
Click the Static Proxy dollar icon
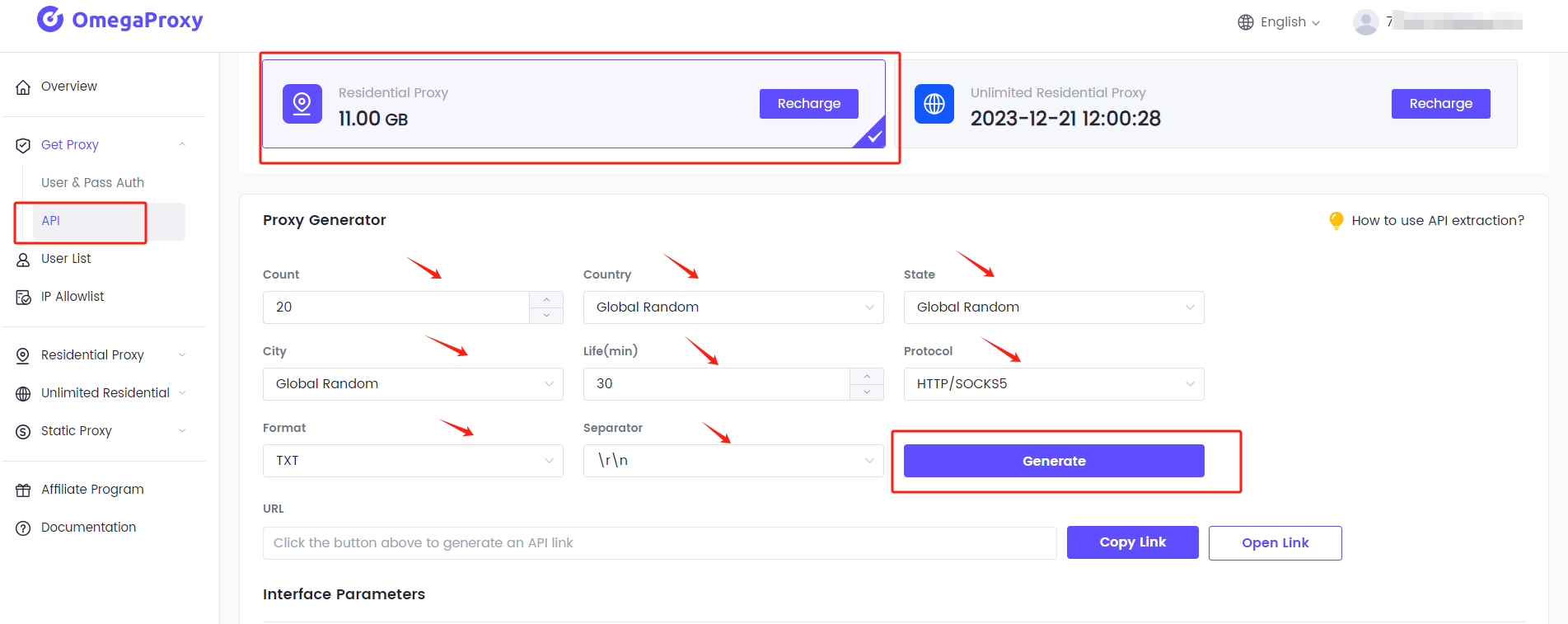pyautogui.click(x=23, y=431)
